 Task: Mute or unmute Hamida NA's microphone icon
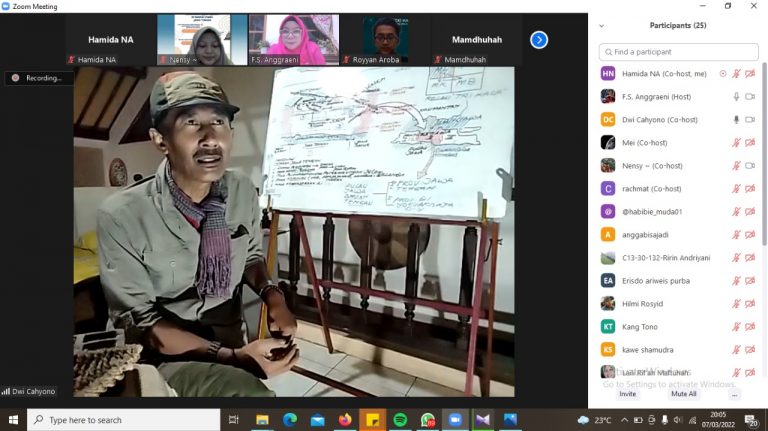coord(736,73)
